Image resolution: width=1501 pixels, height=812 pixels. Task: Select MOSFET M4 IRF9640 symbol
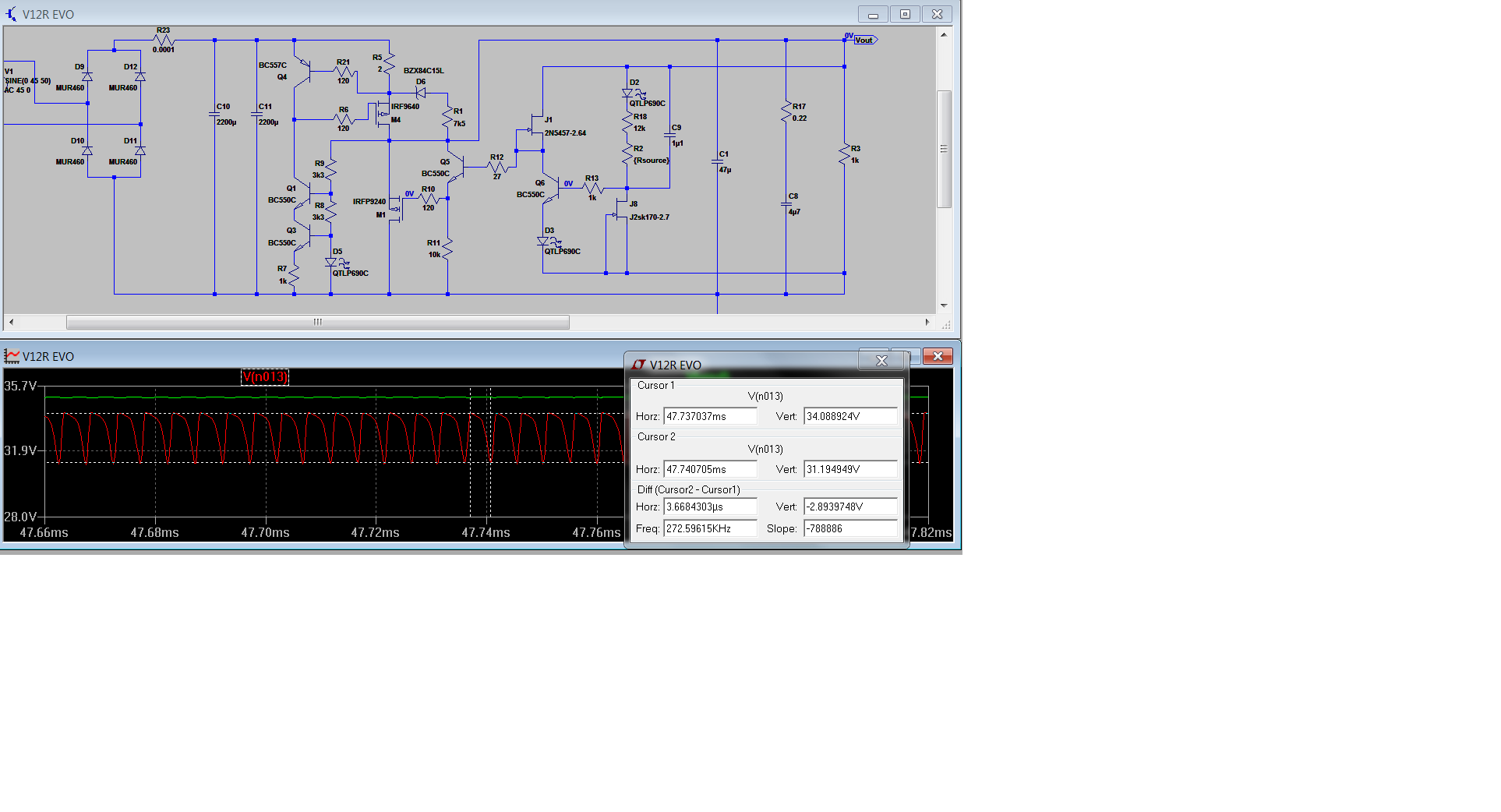382,113
